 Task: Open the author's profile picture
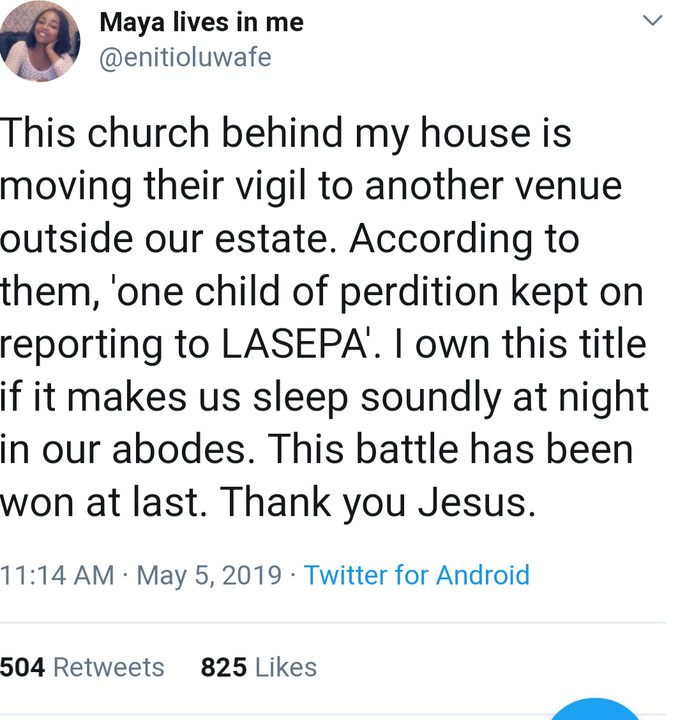pos(40,41)
